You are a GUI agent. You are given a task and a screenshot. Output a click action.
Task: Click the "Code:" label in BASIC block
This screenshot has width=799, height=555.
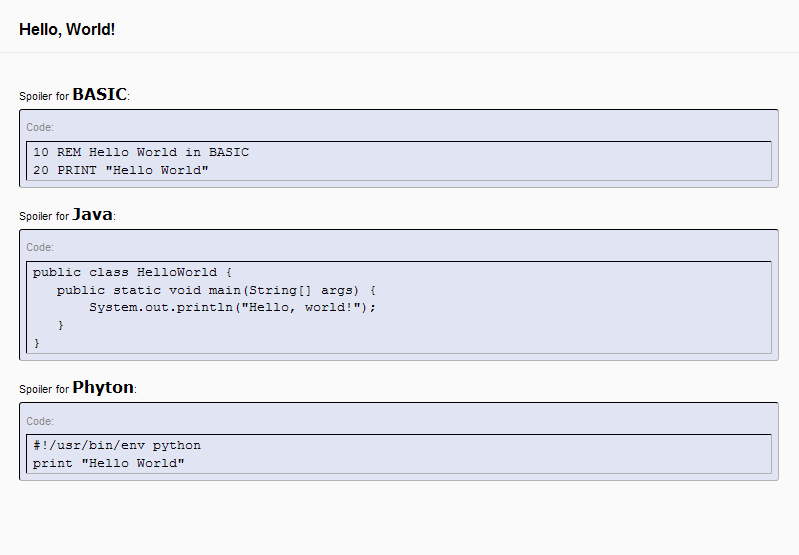coord(40,127)
